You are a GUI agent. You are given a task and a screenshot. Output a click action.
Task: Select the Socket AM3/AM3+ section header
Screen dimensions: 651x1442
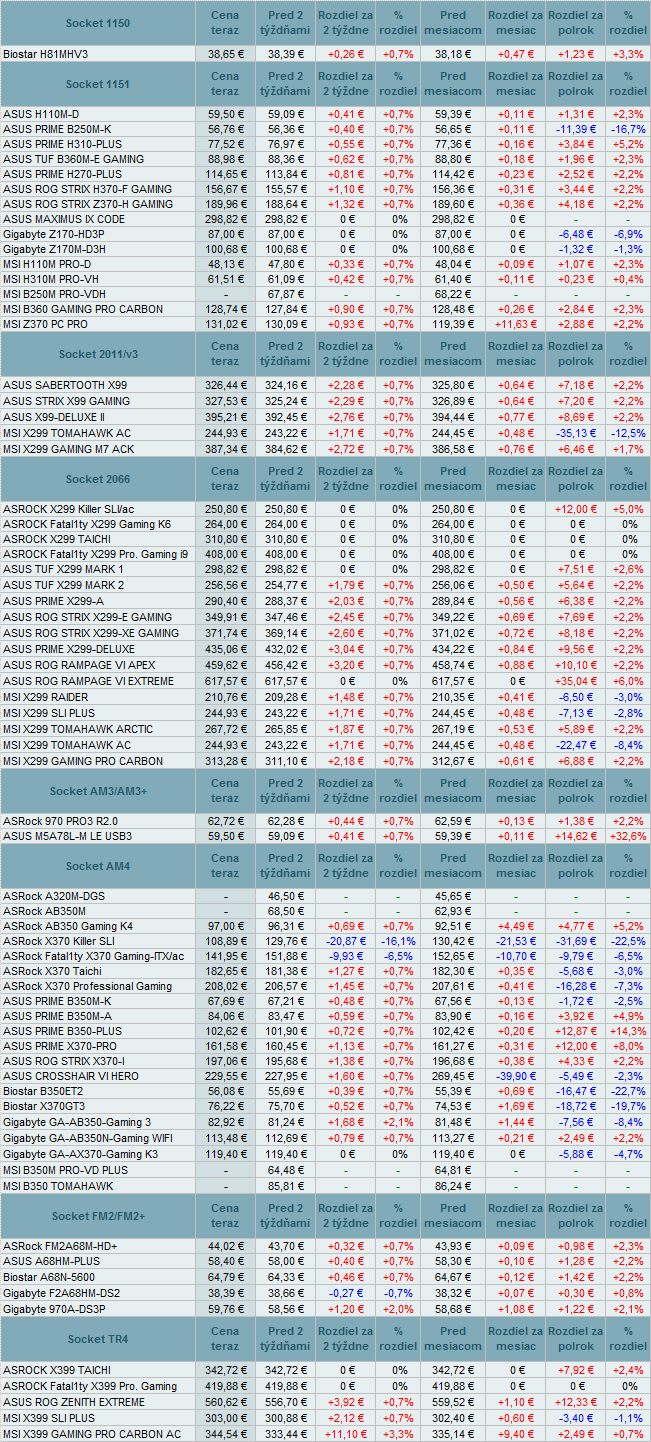click(x=97, y=791)
